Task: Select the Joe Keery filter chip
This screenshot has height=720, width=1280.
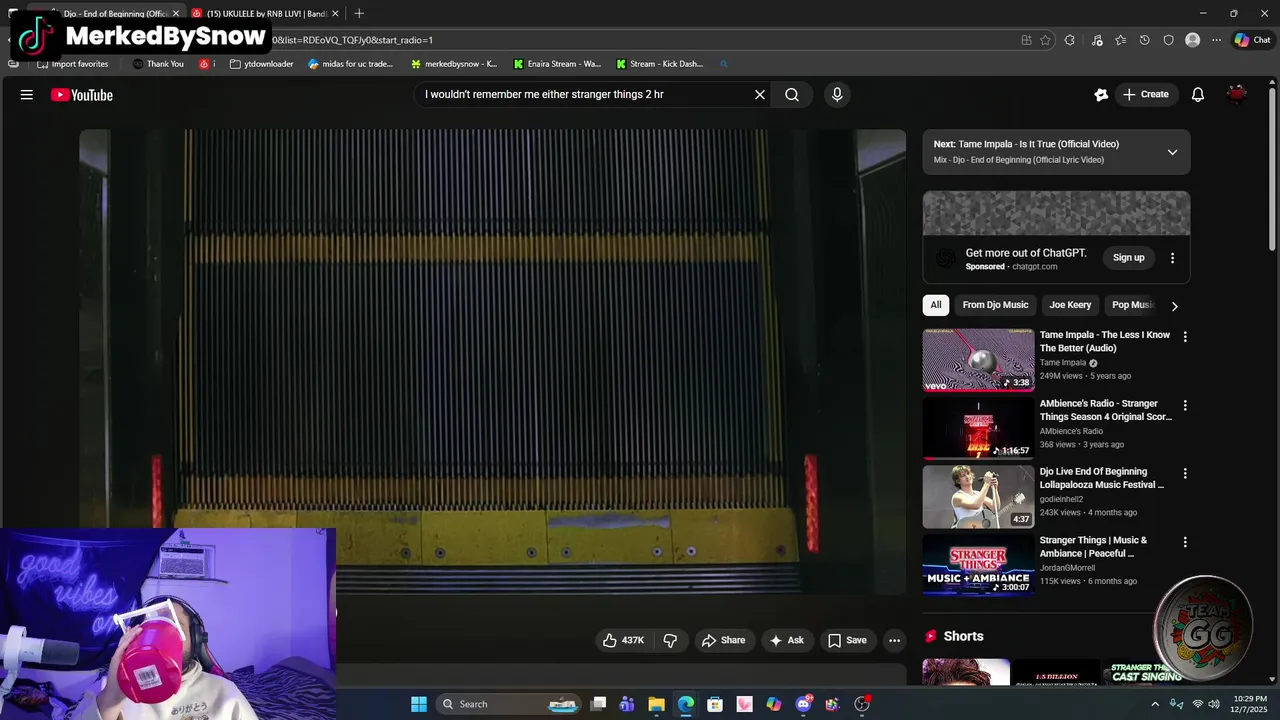Action: coord(1070,305)
